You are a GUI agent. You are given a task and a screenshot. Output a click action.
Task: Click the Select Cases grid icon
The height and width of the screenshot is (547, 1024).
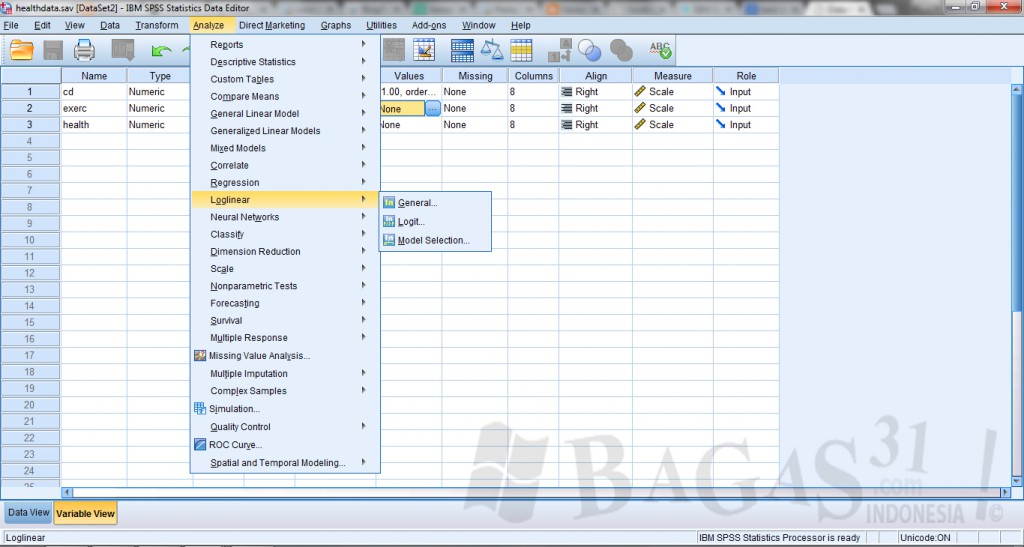pyautogui.click(x=521, y=50)
